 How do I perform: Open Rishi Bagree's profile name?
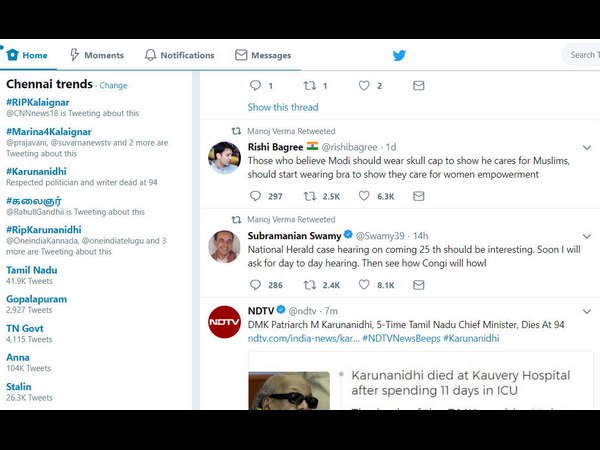point(275,147)
